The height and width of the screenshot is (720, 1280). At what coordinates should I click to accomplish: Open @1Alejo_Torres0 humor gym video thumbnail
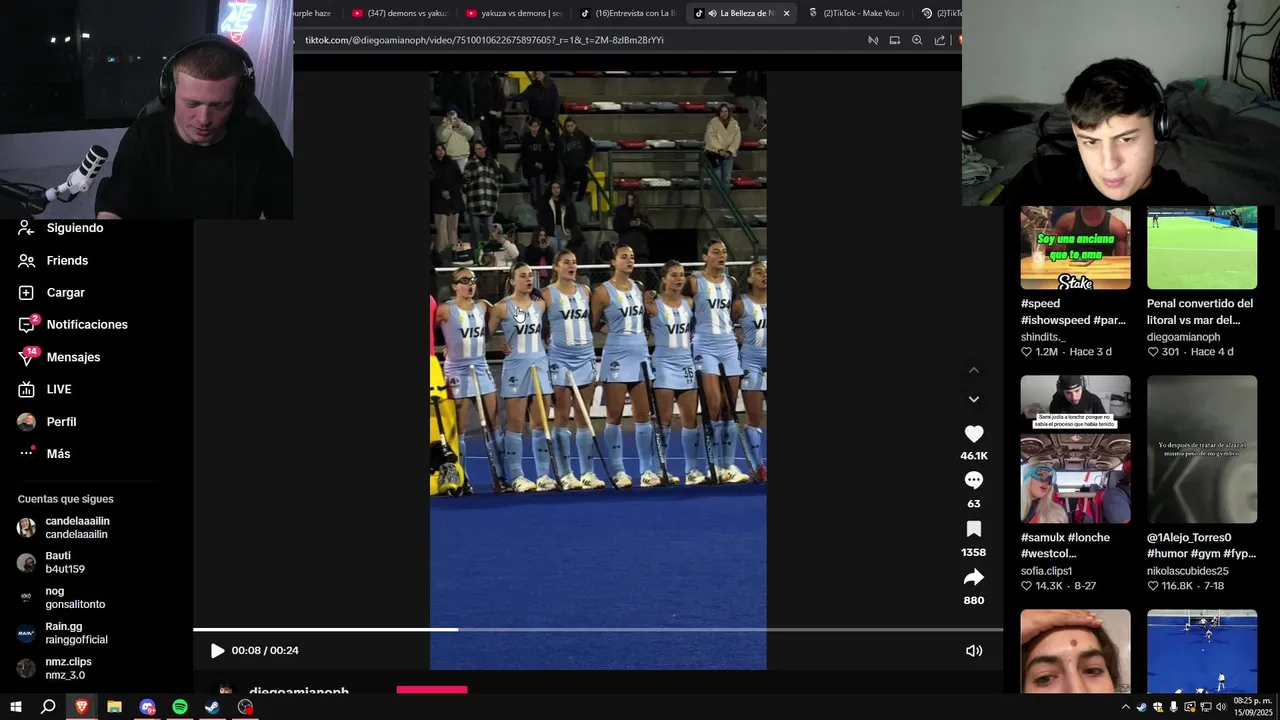point(1202,449)
